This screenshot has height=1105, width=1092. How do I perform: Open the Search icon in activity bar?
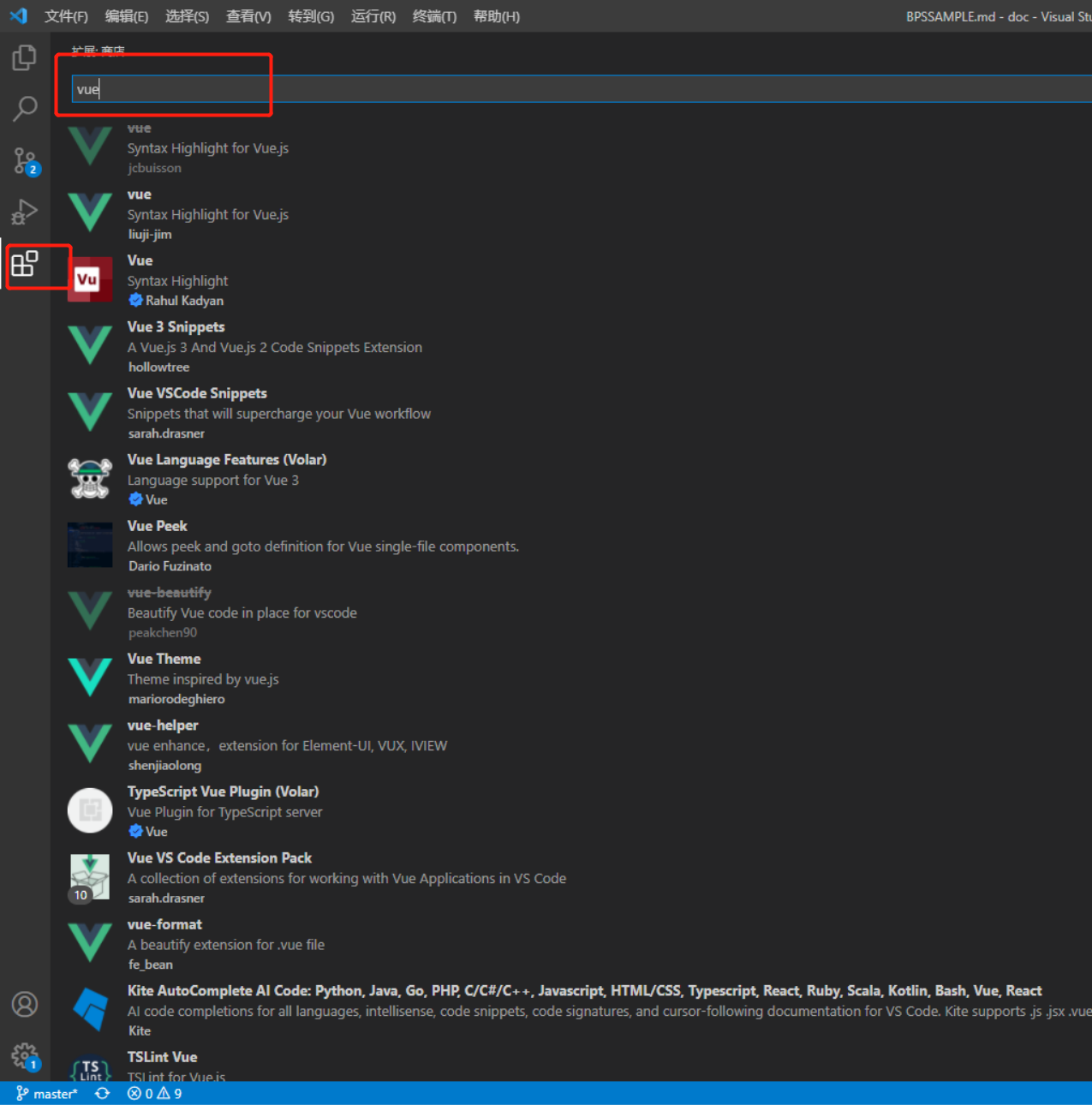click(24, 109)
